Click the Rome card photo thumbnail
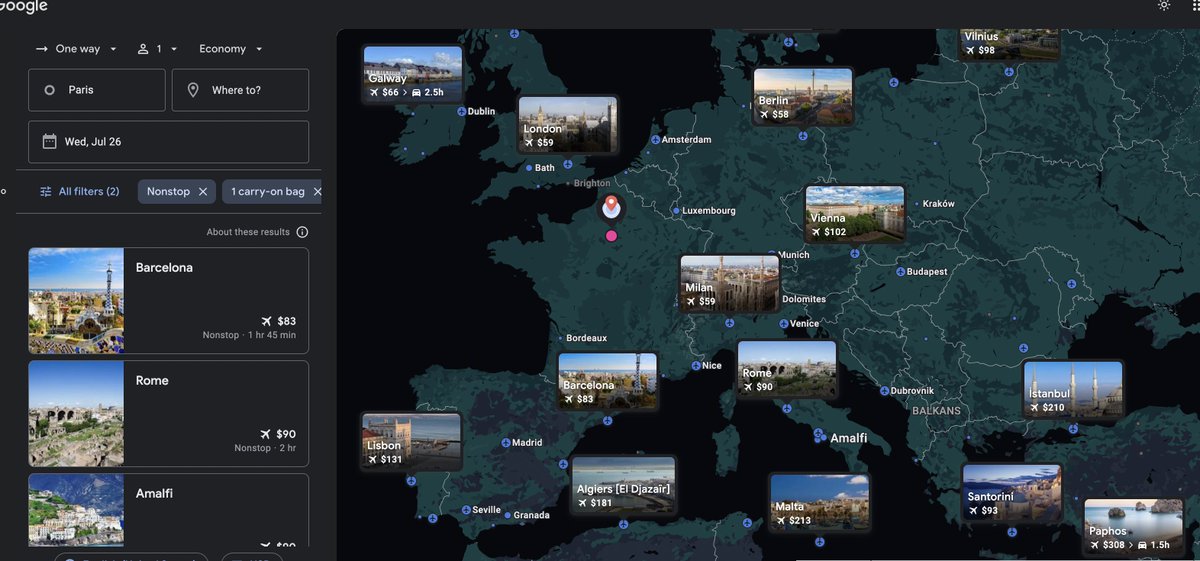 coord(76,413)
